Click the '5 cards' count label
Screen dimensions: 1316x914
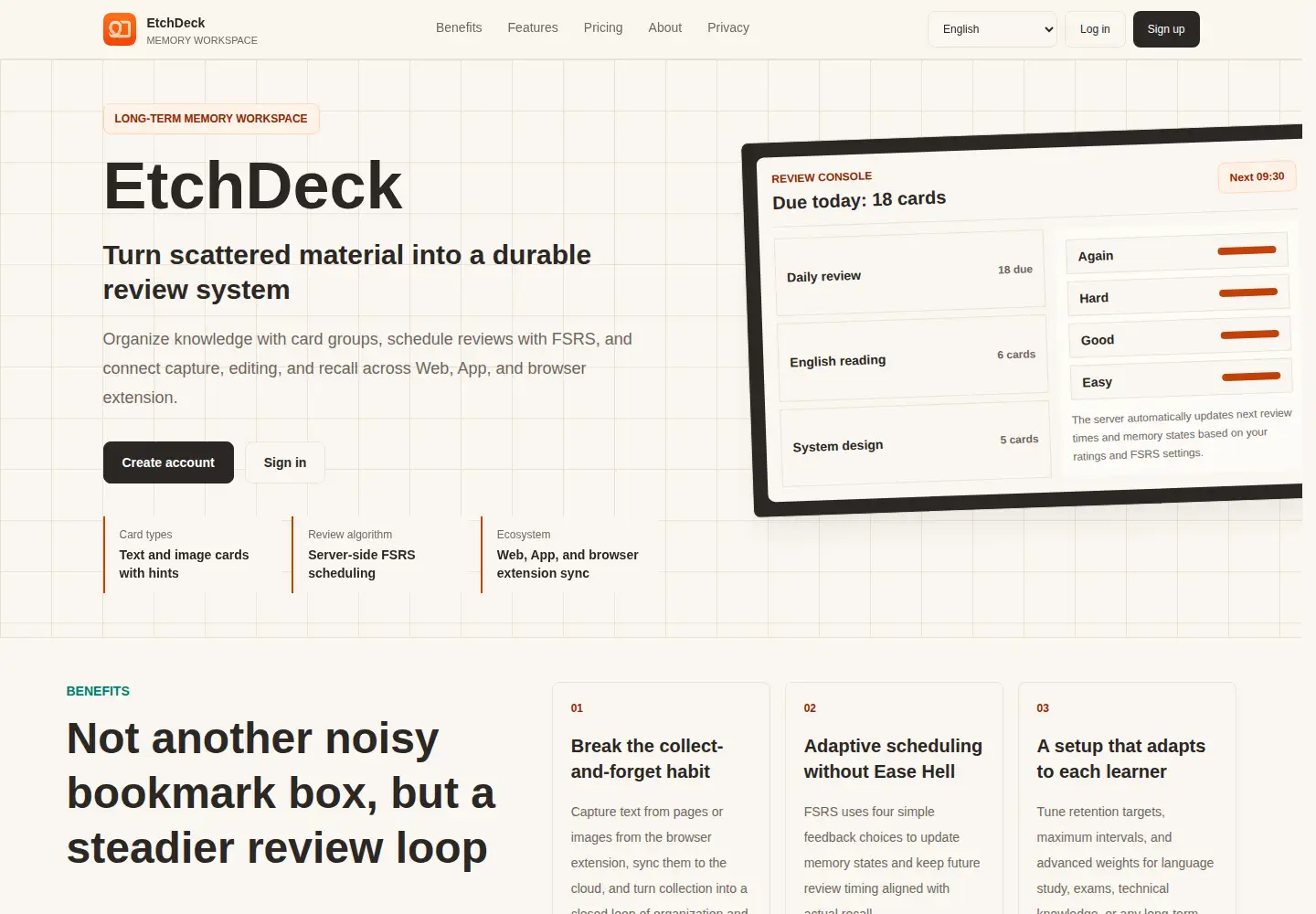tap(1019, 440)
